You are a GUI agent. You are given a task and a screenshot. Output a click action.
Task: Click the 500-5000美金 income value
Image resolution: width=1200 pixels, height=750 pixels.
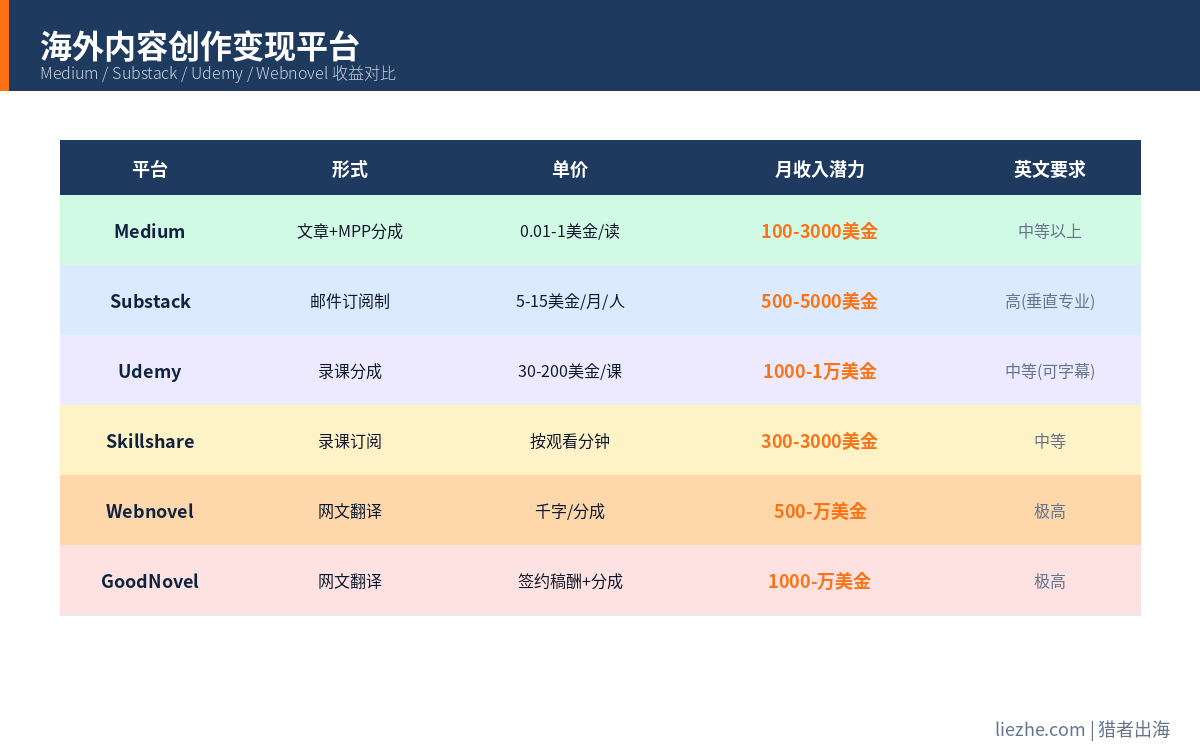tap(820, 301)
